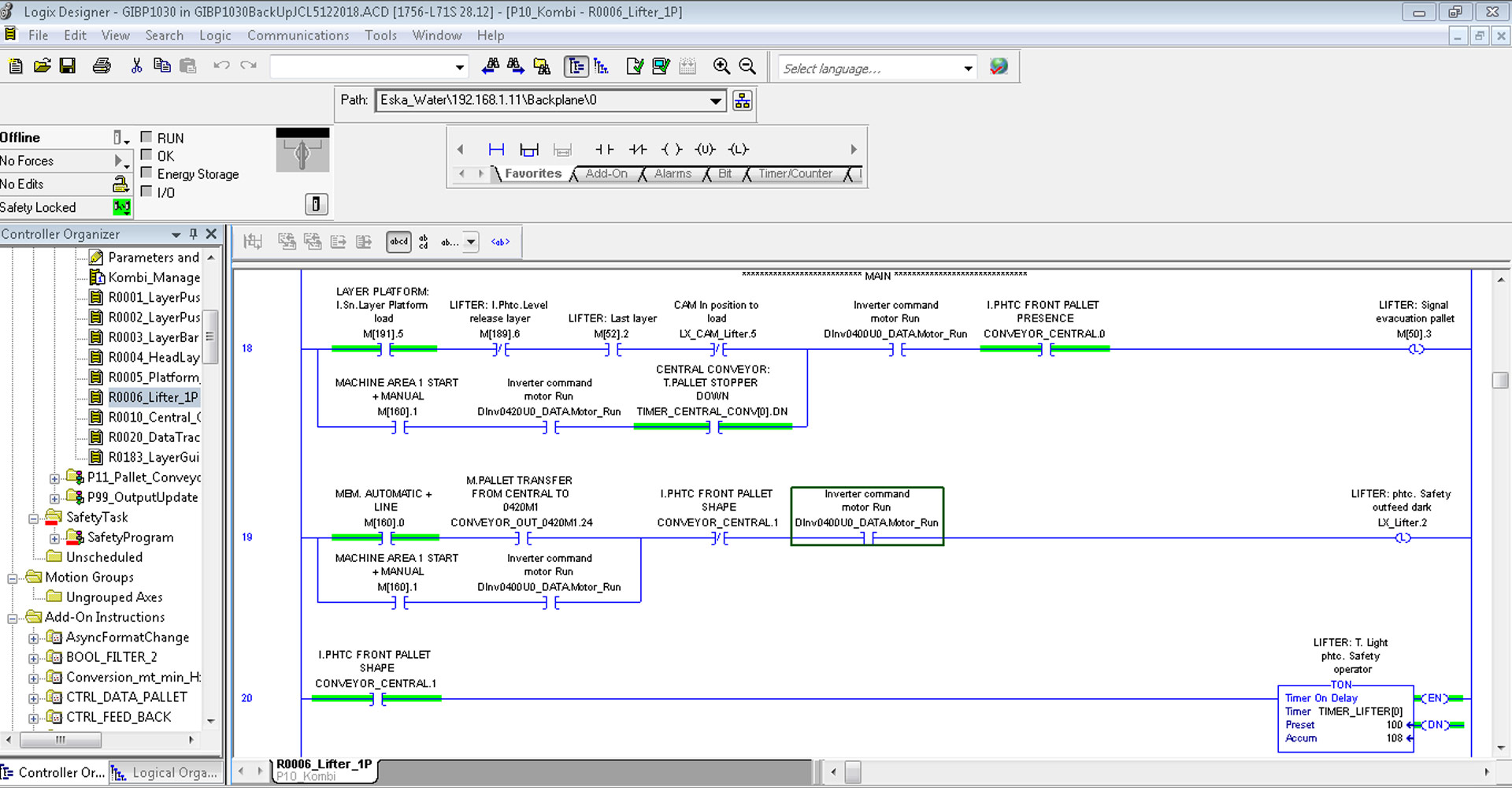Click the Open folder icon

[43, 66]
